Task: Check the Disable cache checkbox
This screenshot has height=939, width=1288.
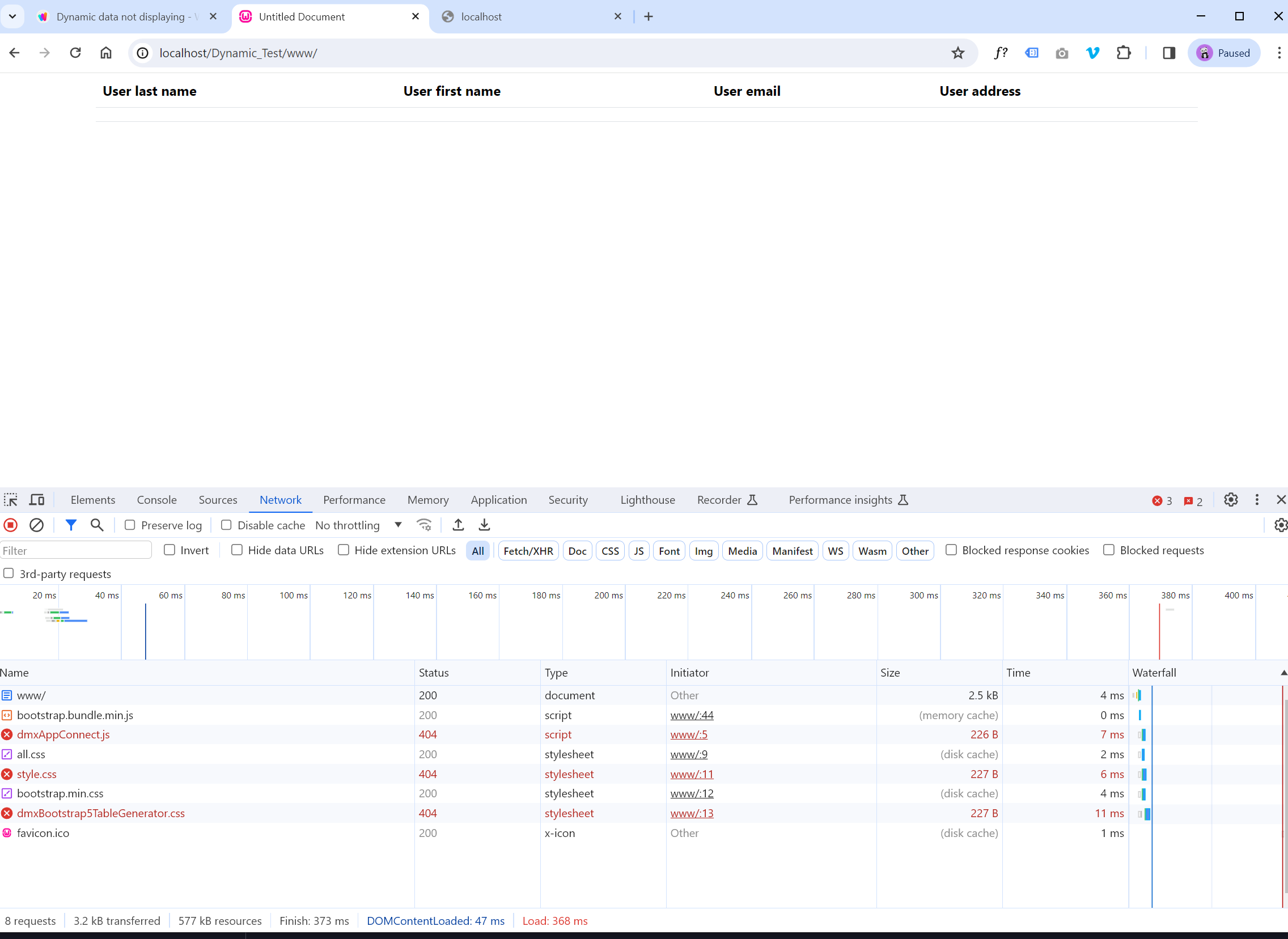Action: [x=226, y=525]
